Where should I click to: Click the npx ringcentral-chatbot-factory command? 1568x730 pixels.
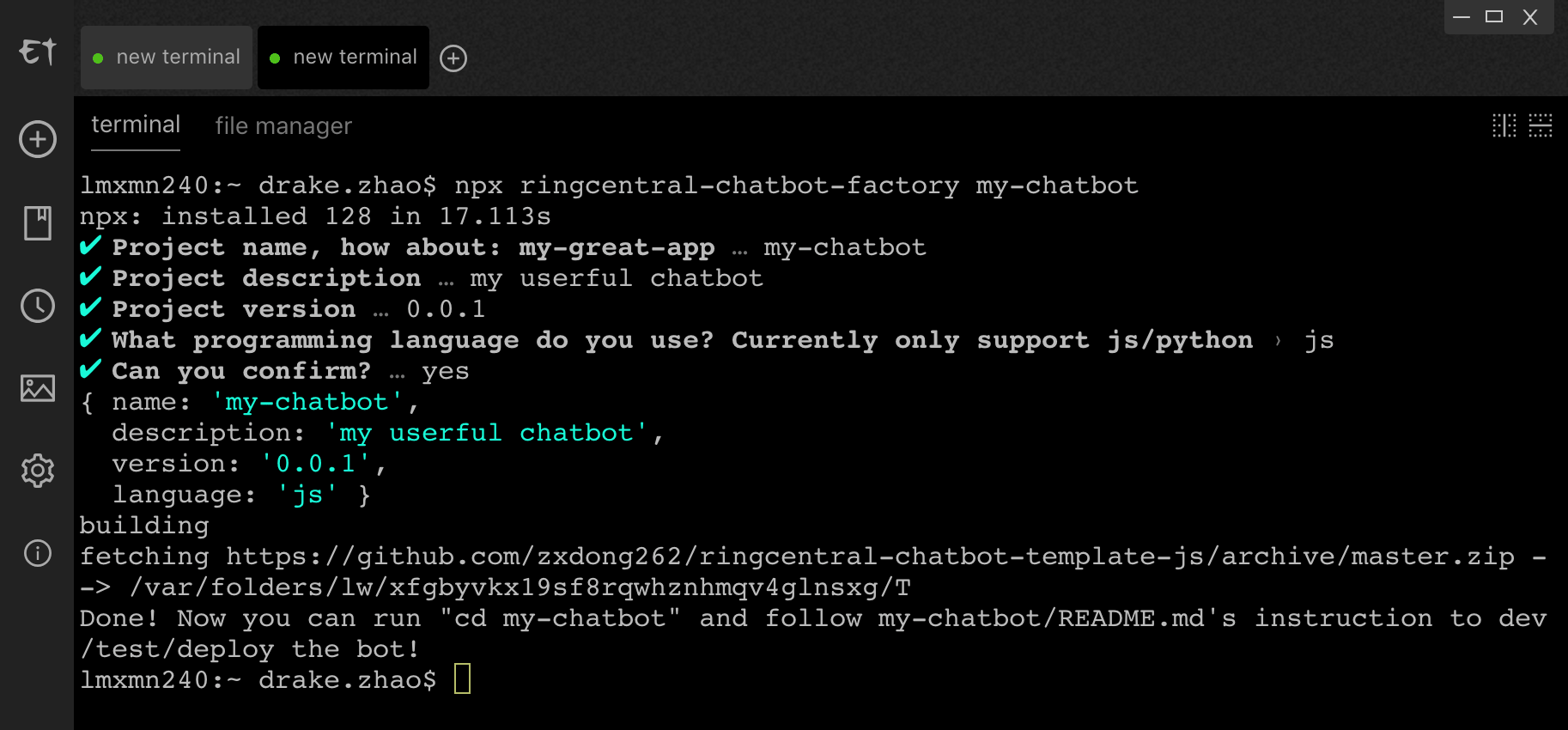pos(796,186)
